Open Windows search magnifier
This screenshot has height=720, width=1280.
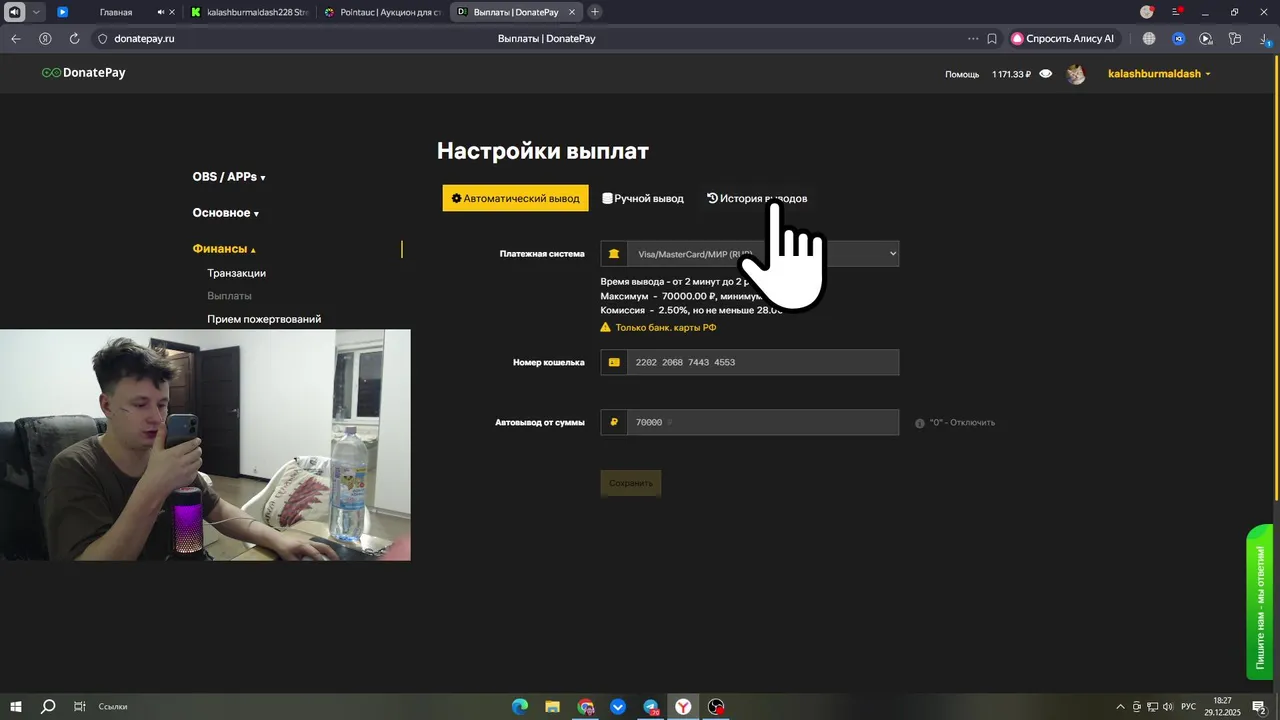pyautogui.click(x=48, y=707)
